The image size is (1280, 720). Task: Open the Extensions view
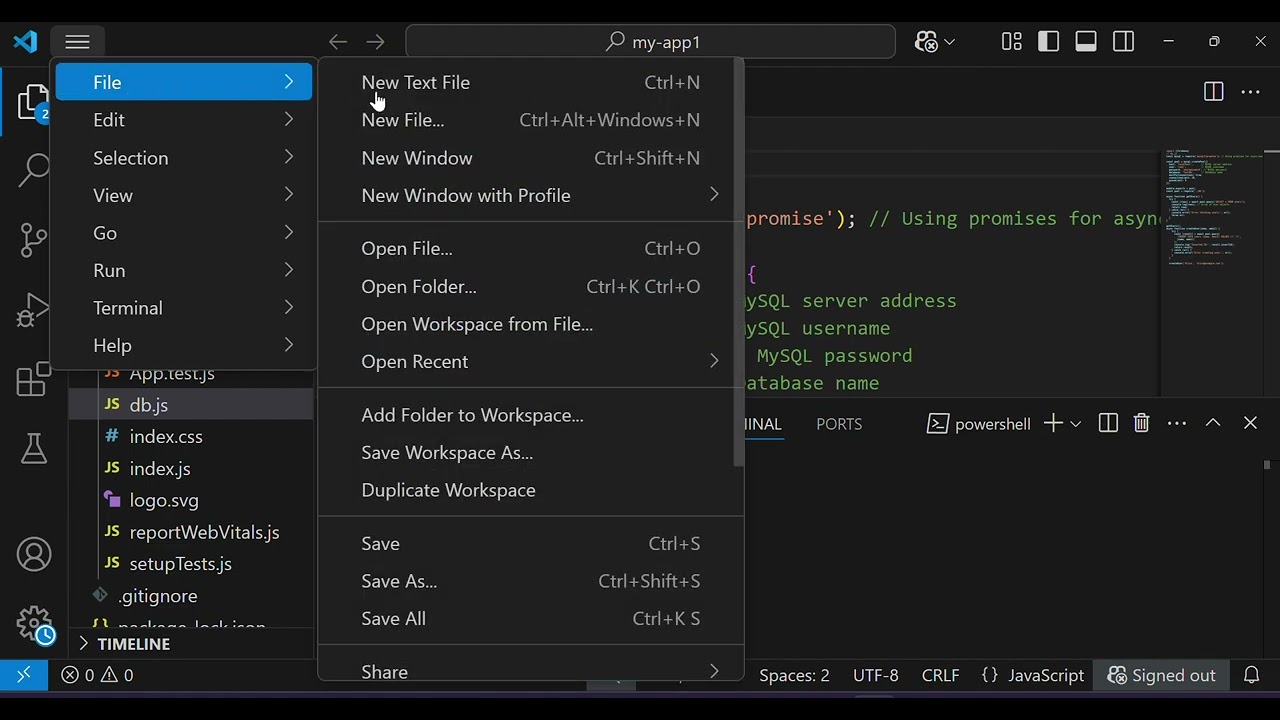click(x=33, y=380)
